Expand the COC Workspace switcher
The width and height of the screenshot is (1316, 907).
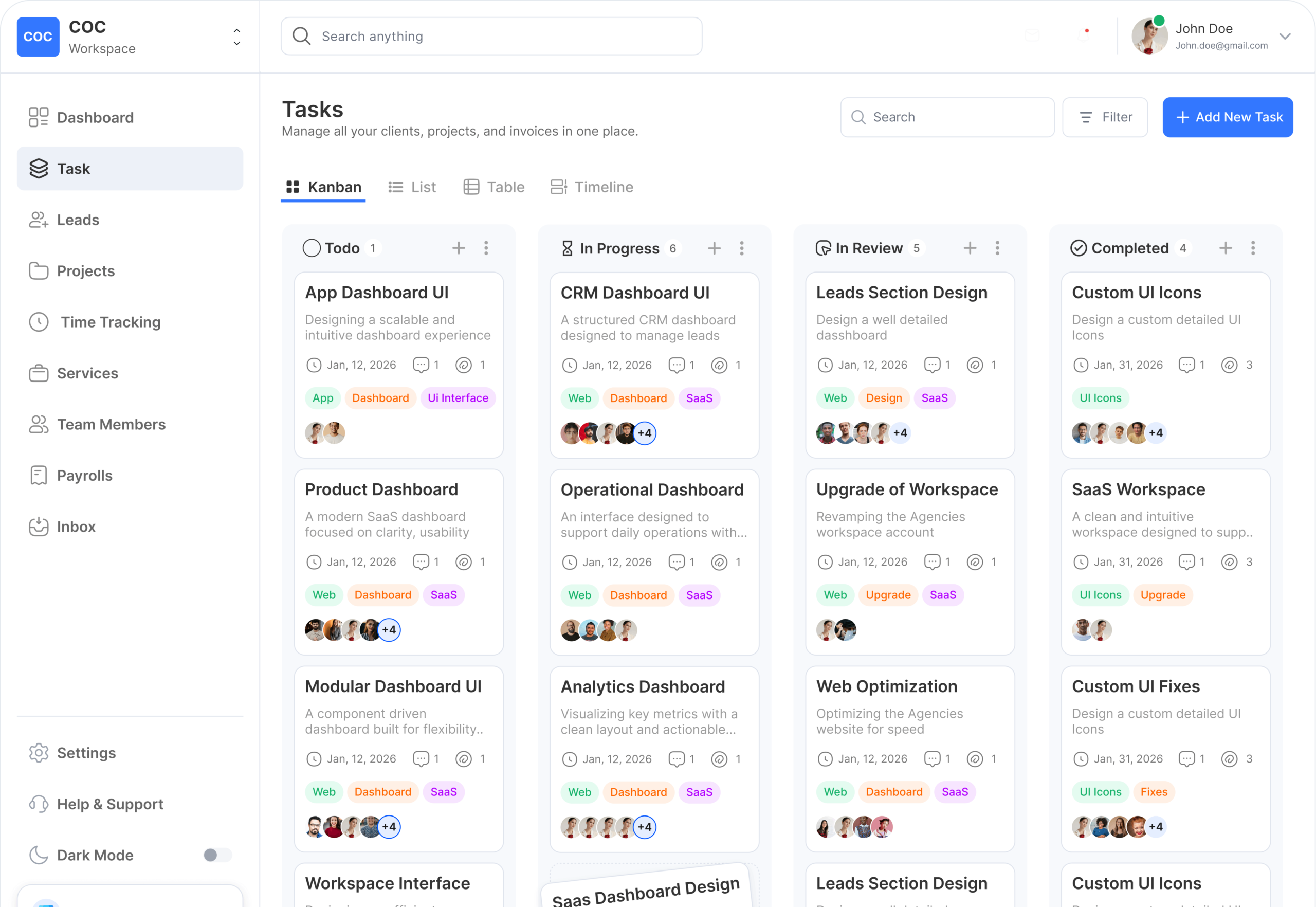(x=237, y=37)
